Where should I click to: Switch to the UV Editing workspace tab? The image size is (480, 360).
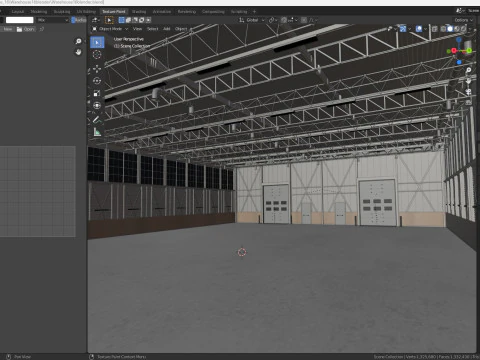(x=86, y=12)
